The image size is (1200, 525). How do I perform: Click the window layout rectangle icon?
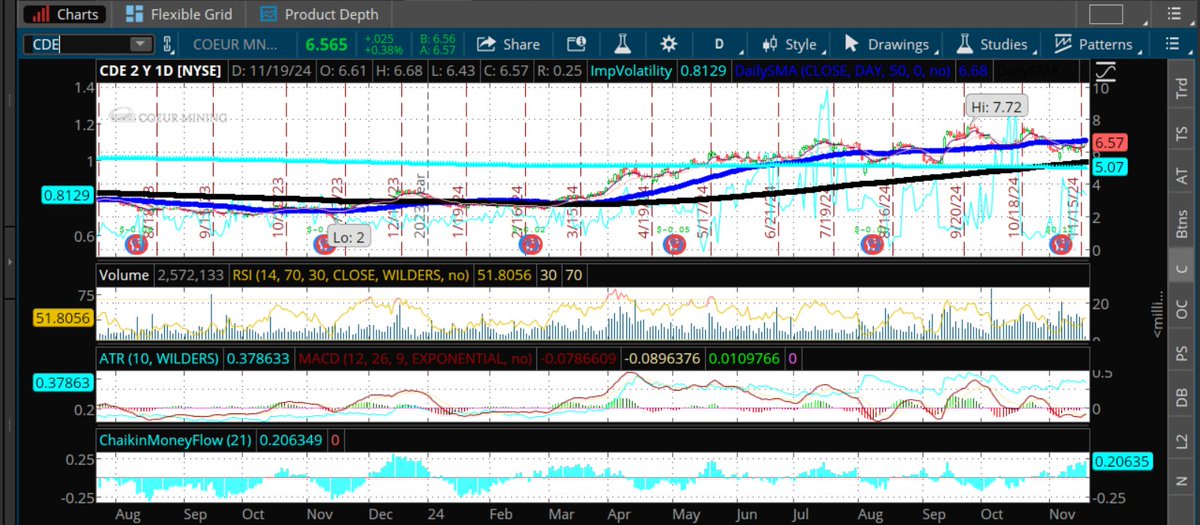(1105, 14)
